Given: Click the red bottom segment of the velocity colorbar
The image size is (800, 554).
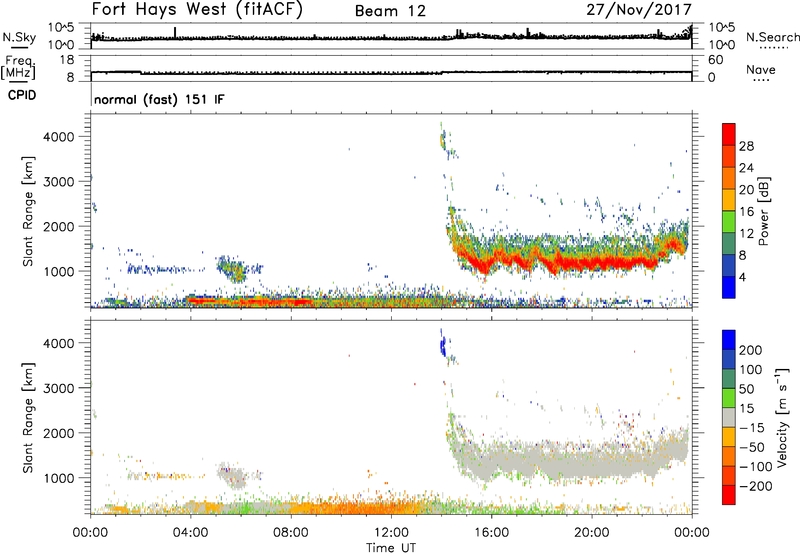Looking at the screenshot, I should tap(729, 495).
